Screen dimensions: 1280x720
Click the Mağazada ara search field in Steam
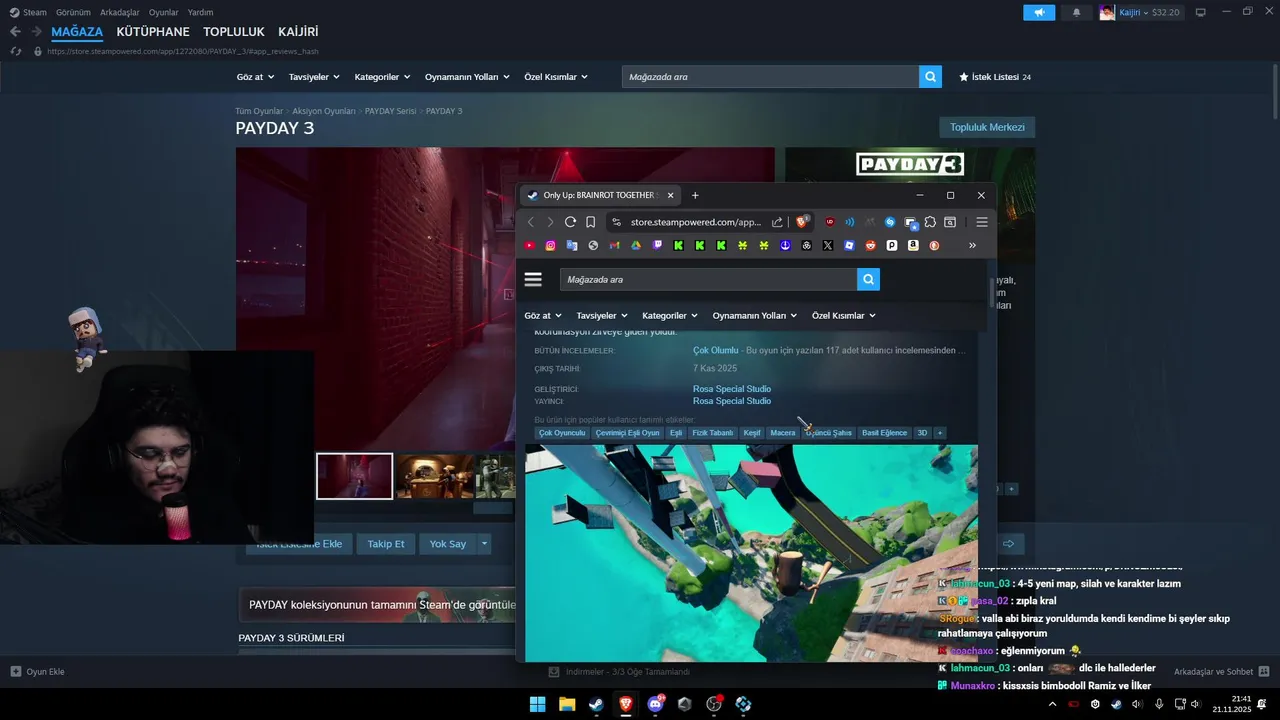(x=770, y=77)
